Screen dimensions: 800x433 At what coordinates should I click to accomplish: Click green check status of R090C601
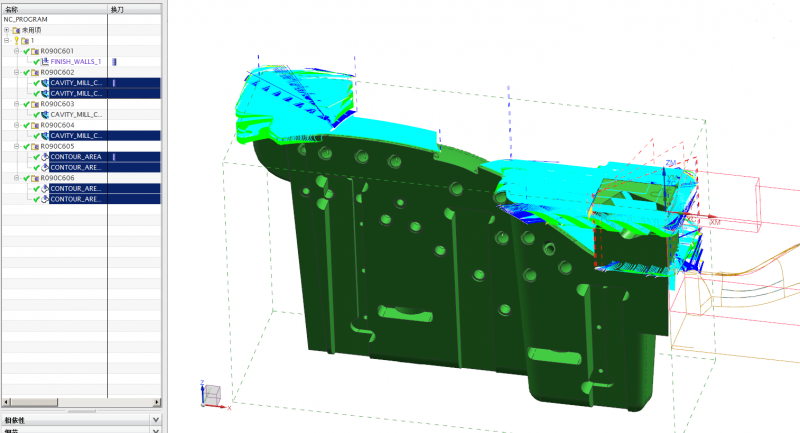27,51
